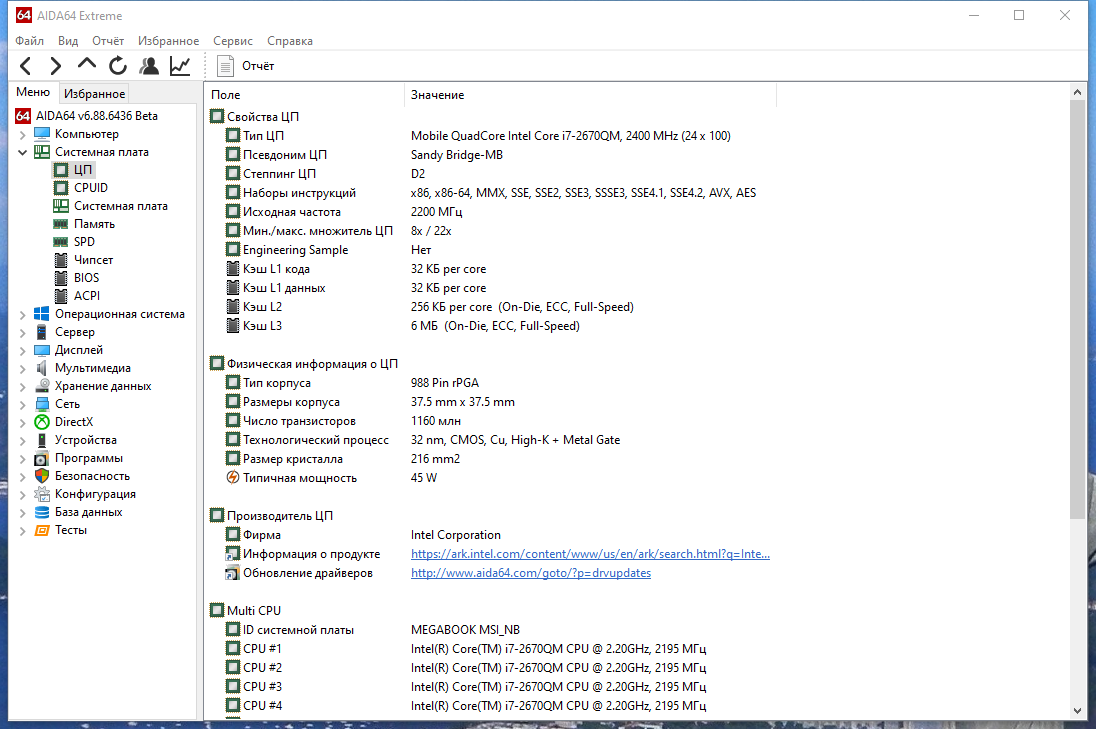Screen dimensions: 1096x729
Task: Expand the Компьютер tree node
Action: point(22,134)
